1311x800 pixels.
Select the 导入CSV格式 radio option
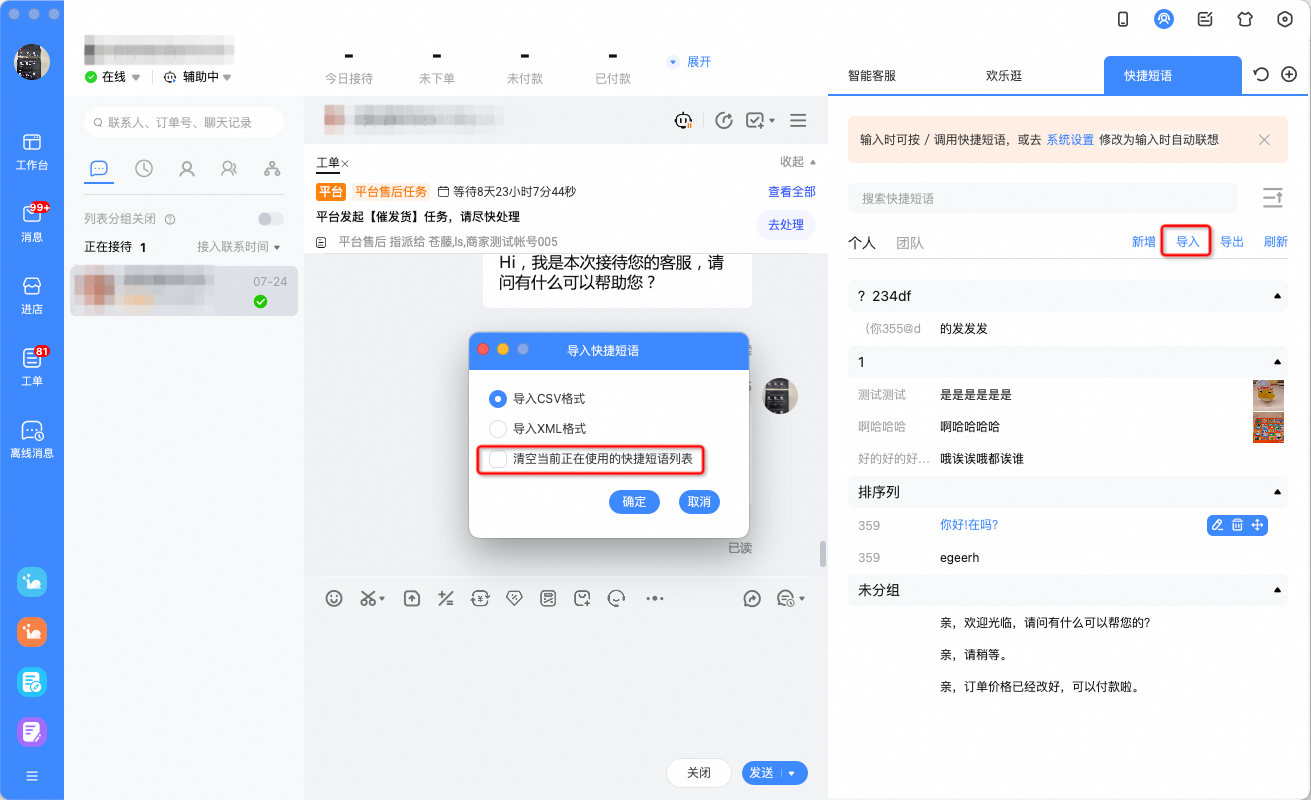497,399
